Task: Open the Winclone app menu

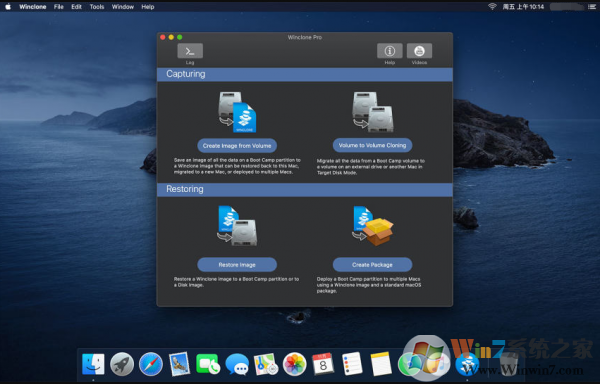Action: (33, 7)
